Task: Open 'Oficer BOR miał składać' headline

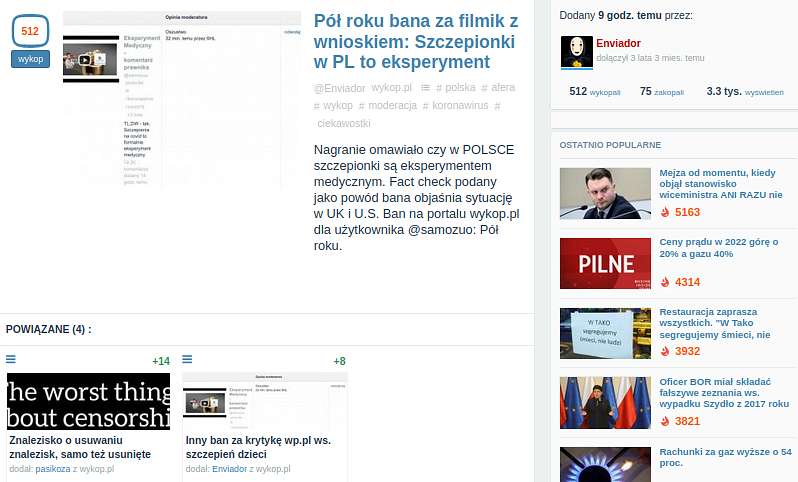Action: [x=724, y=393]
